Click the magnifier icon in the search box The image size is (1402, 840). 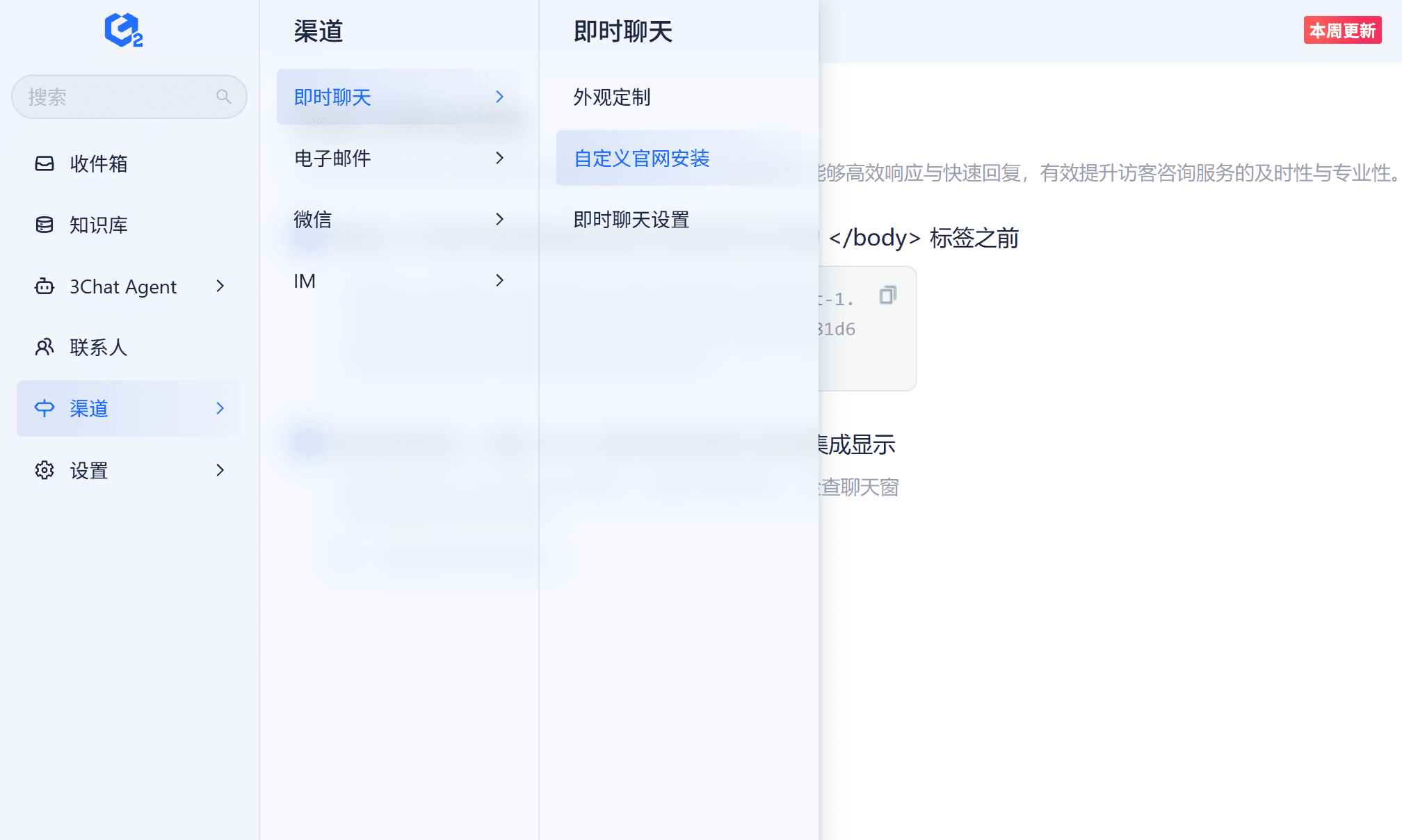point(223,97)
